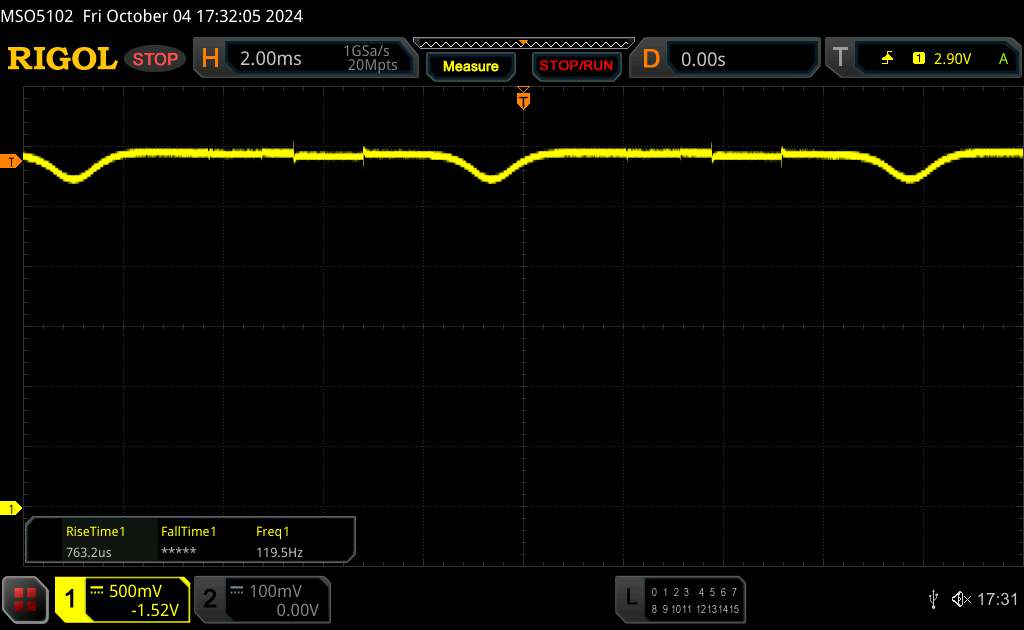Image resolution: width=1024 pixels, height=630 pixels.
Task: Click the STOP status indicator
Action: coord(155,59)
